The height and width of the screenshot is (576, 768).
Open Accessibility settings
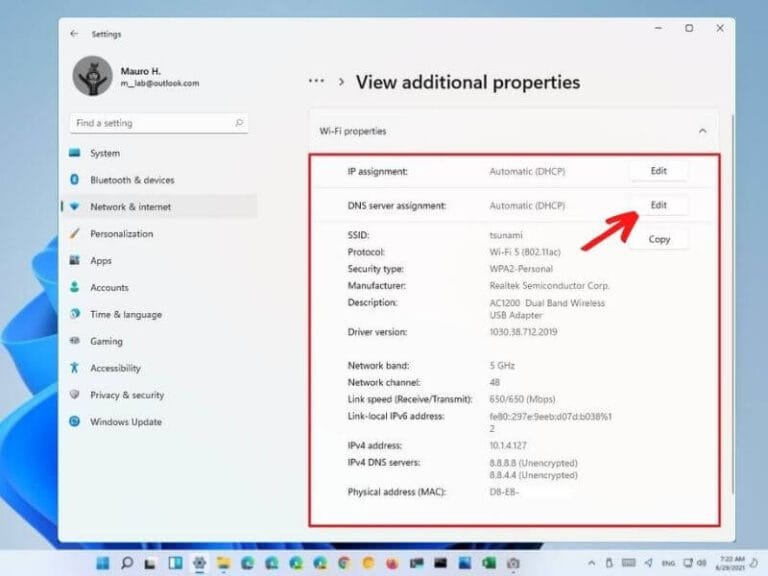click(x=159, y=368)
